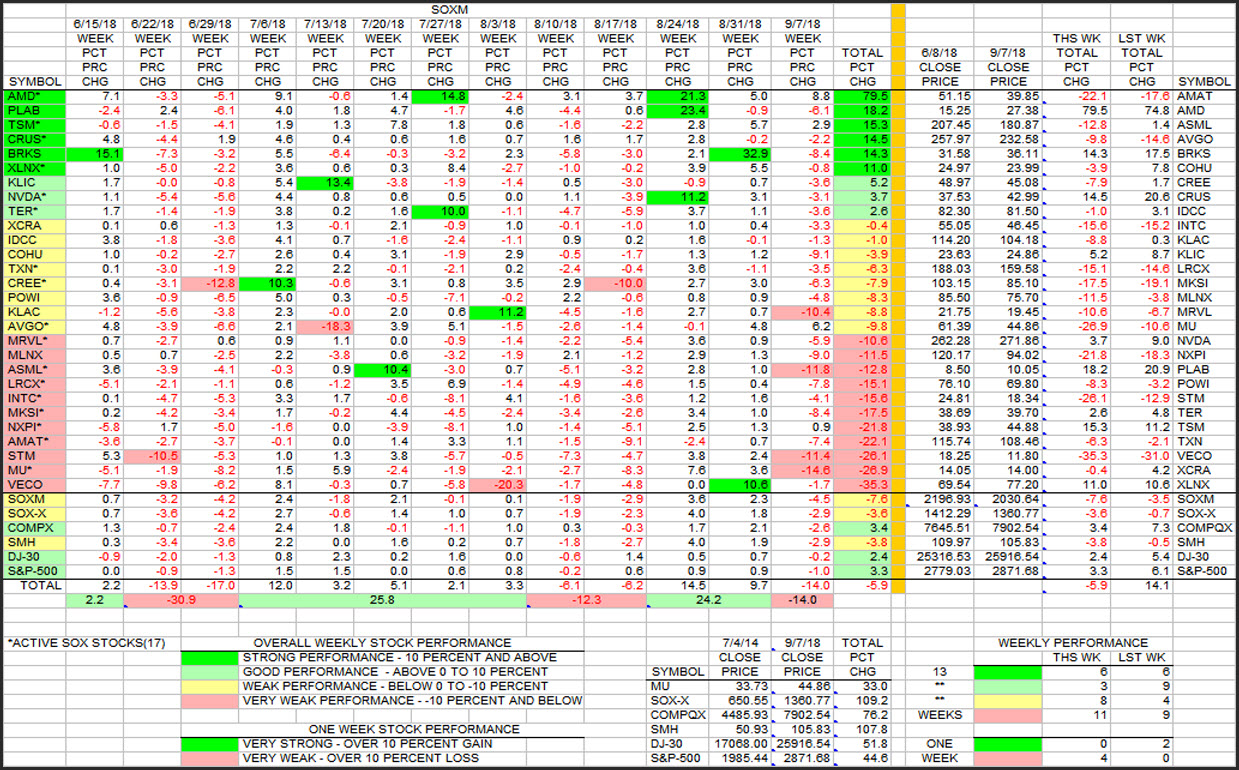1239x770 pixels.
Task: Select the 7/13/18 week column header
Action: 327,23
